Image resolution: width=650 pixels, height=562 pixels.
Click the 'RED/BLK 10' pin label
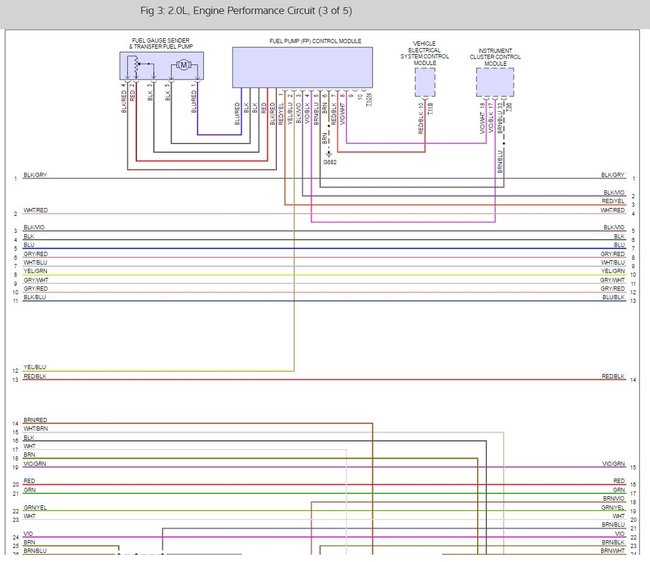421,119
